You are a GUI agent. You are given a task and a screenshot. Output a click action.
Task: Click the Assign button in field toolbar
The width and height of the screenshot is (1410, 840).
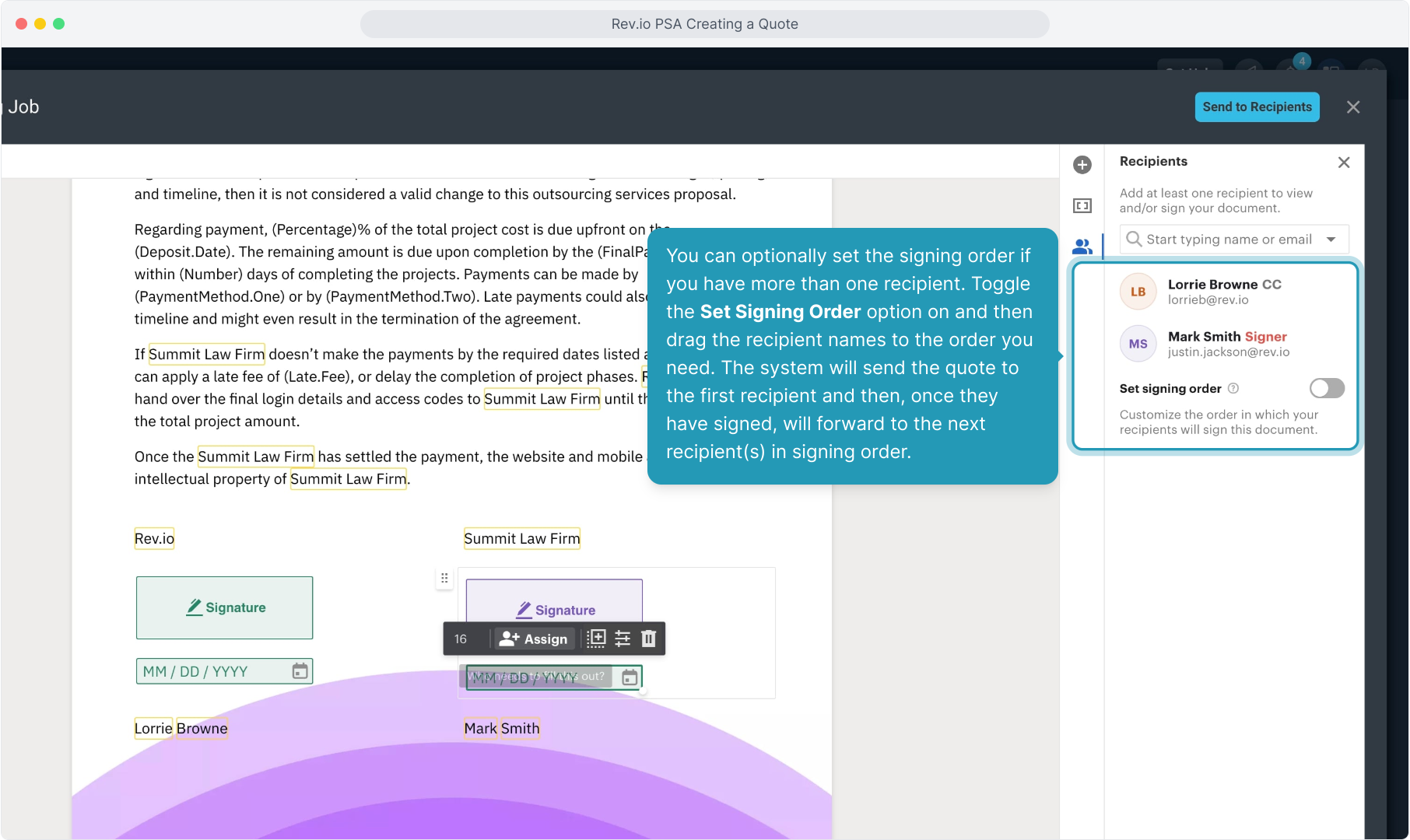pyautogui.click(x=534, y=639)
